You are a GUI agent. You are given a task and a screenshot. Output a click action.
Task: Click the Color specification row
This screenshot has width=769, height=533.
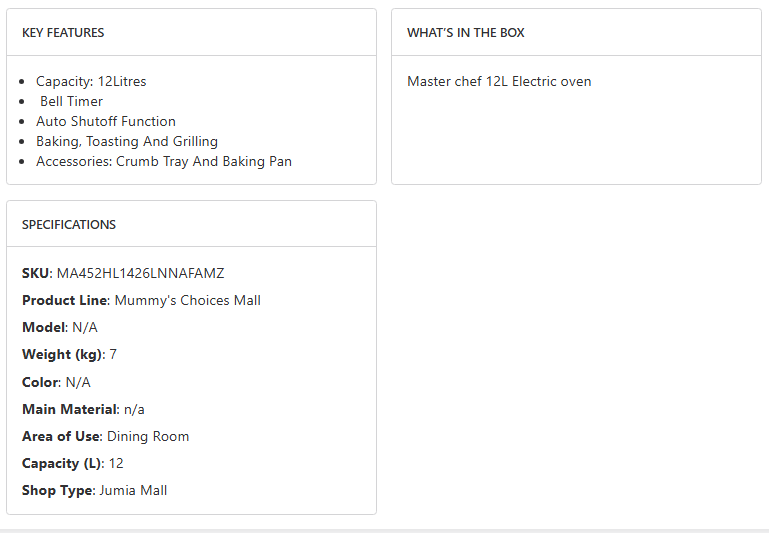(x=56, y=382)
